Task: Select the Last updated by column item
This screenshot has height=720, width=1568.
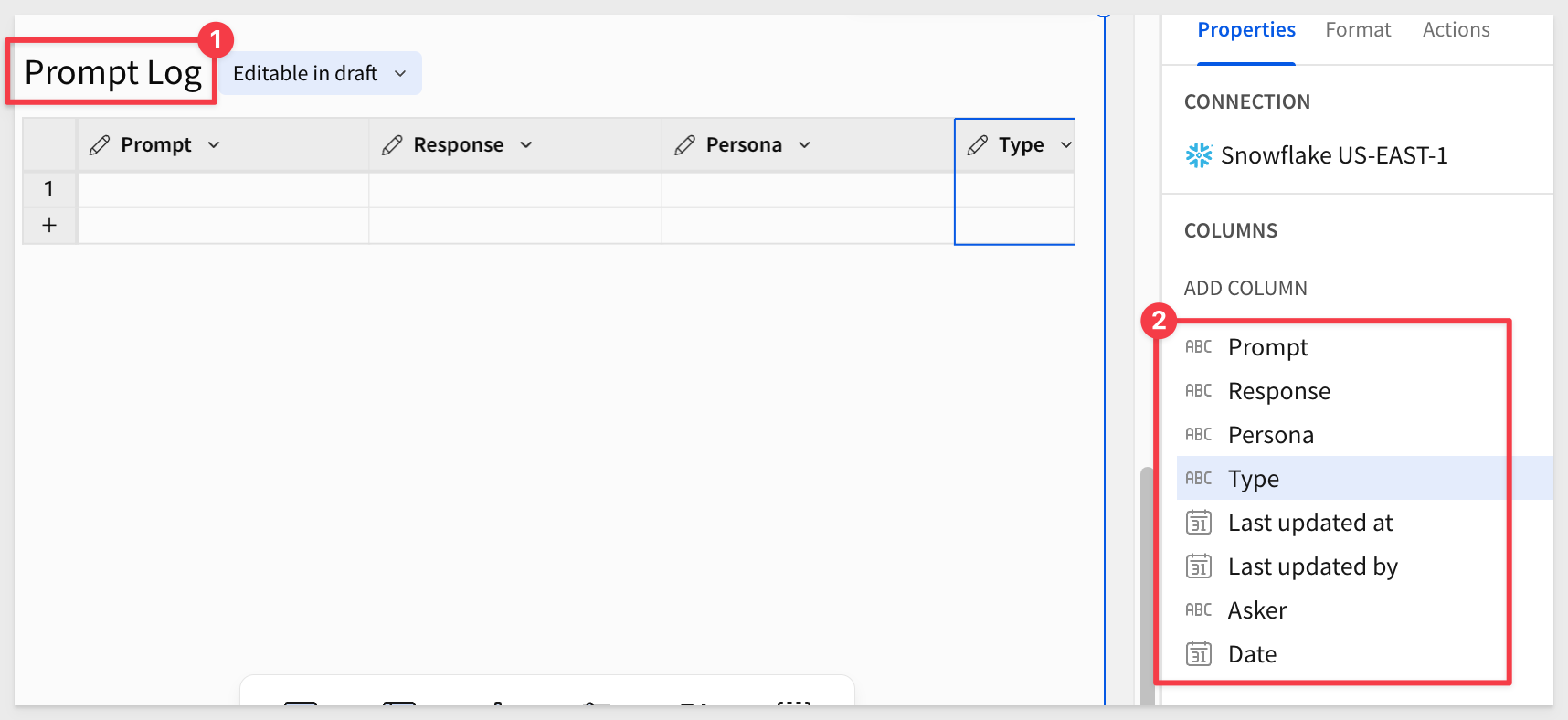Action: [1312, 566]
